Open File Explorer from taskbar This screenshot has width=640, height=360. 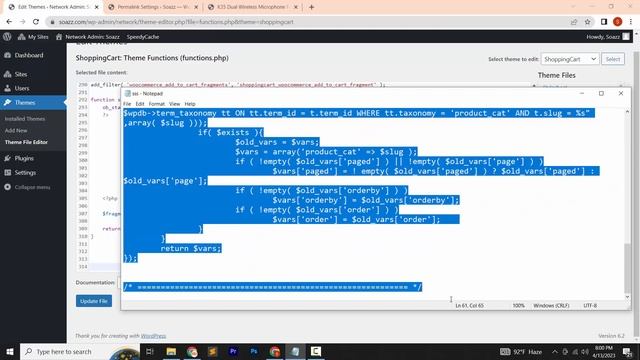point(171,351)
